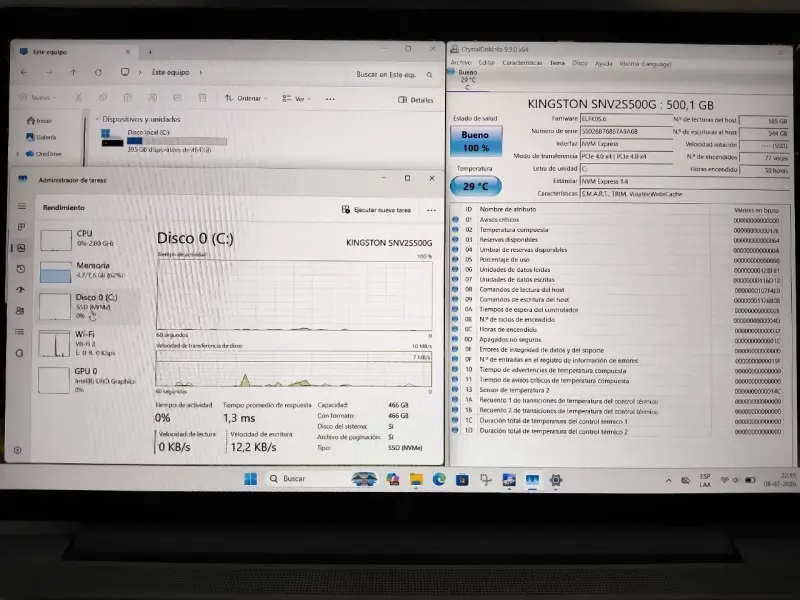Screen dimensions: 800x600
Task: Collapse the Dispositivos y unidades group
Action: coord(97,119)
